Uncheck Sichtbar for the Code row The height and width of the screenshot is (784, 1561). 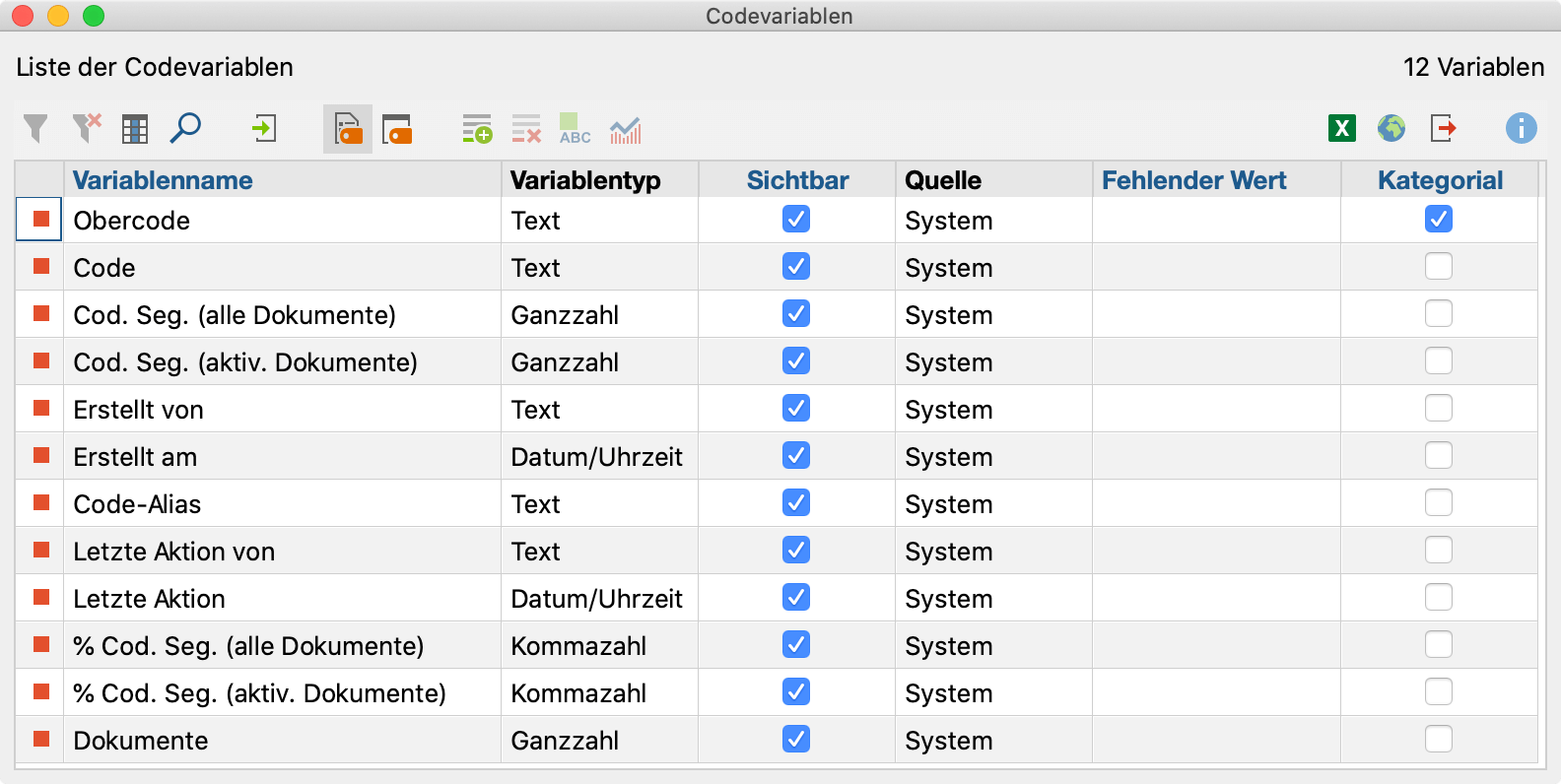pos(796,266)
